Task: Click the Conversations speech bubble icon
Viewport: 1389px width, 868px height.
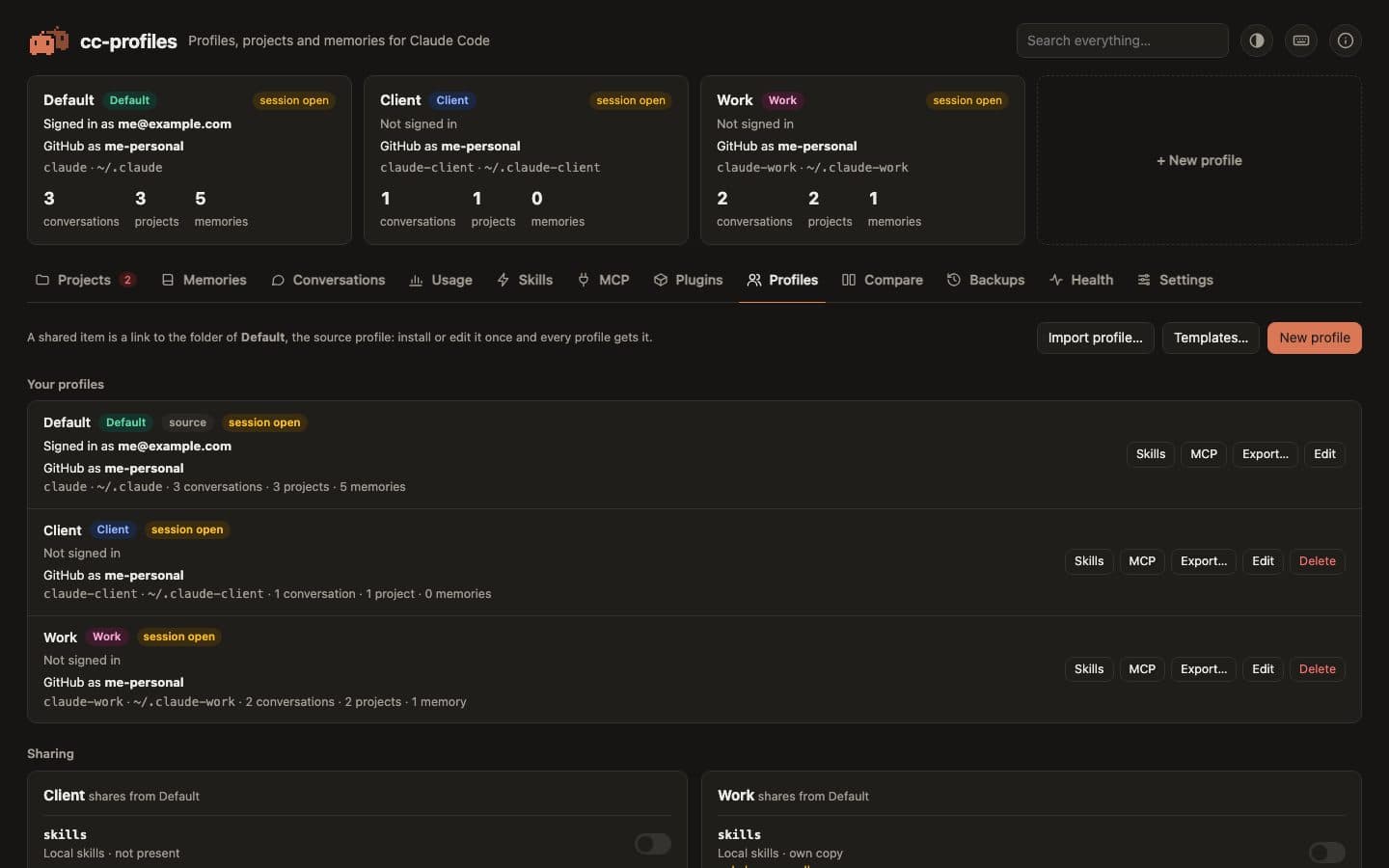Action: pyautogui.click(x=278, y=280)
